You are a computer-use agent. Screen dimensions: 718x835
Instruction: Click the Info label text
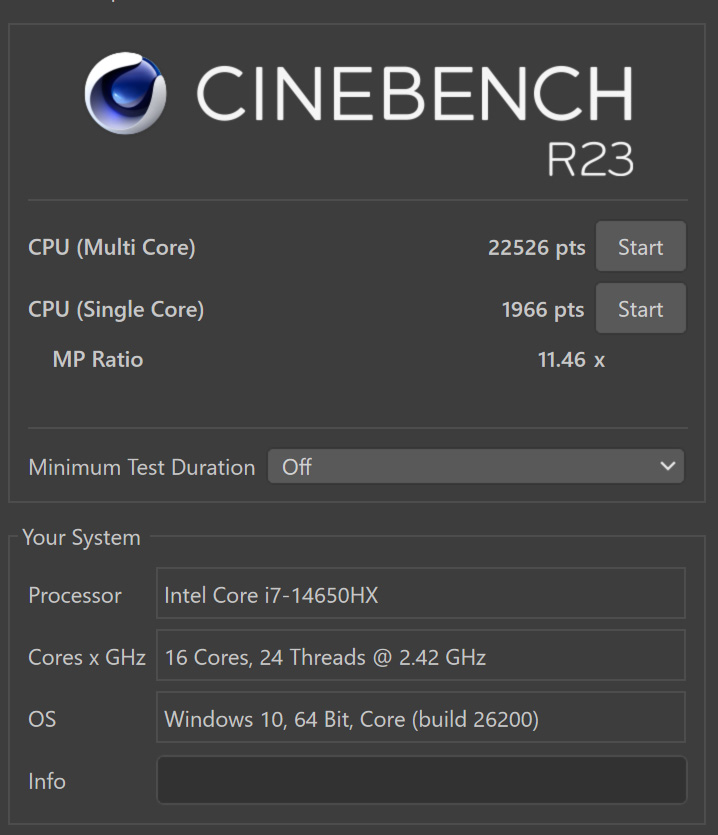coord(47,781)
